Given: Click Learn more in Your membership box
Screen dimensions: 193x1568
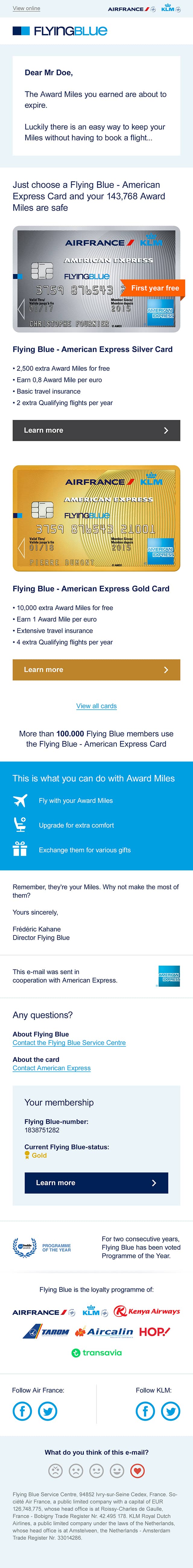Looking at the screenshot, I should tap(96, 1183).
